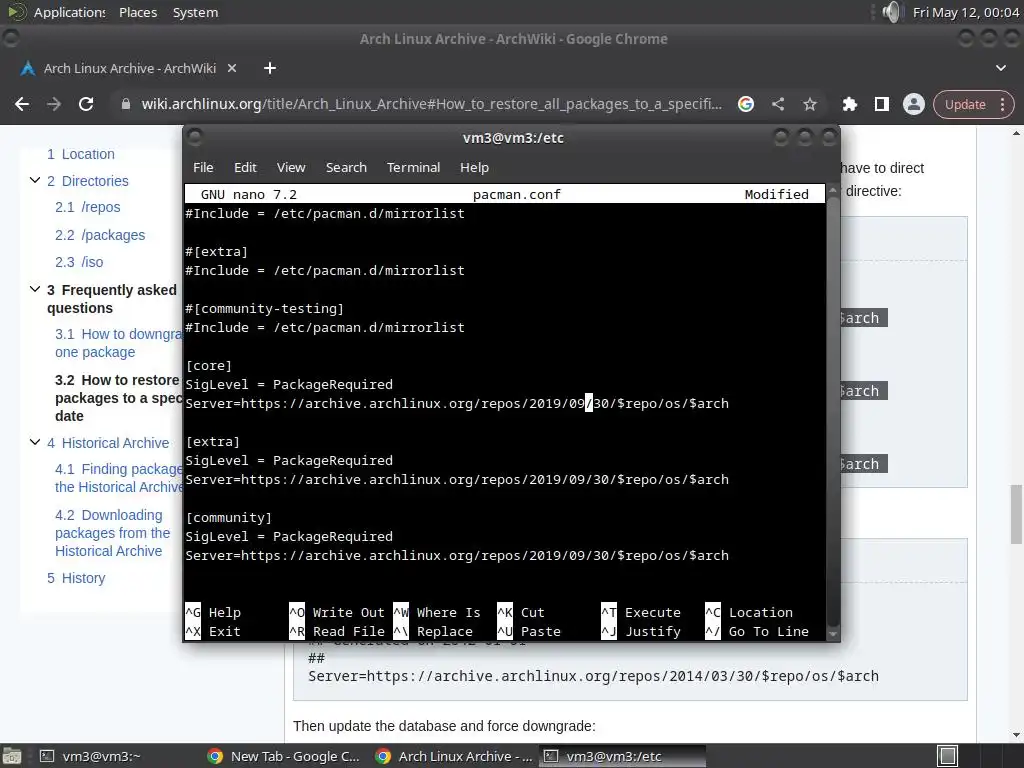This screenshot has width=1024, height=768.
Task: Go to 1 Location section
Action: [80, 154]
